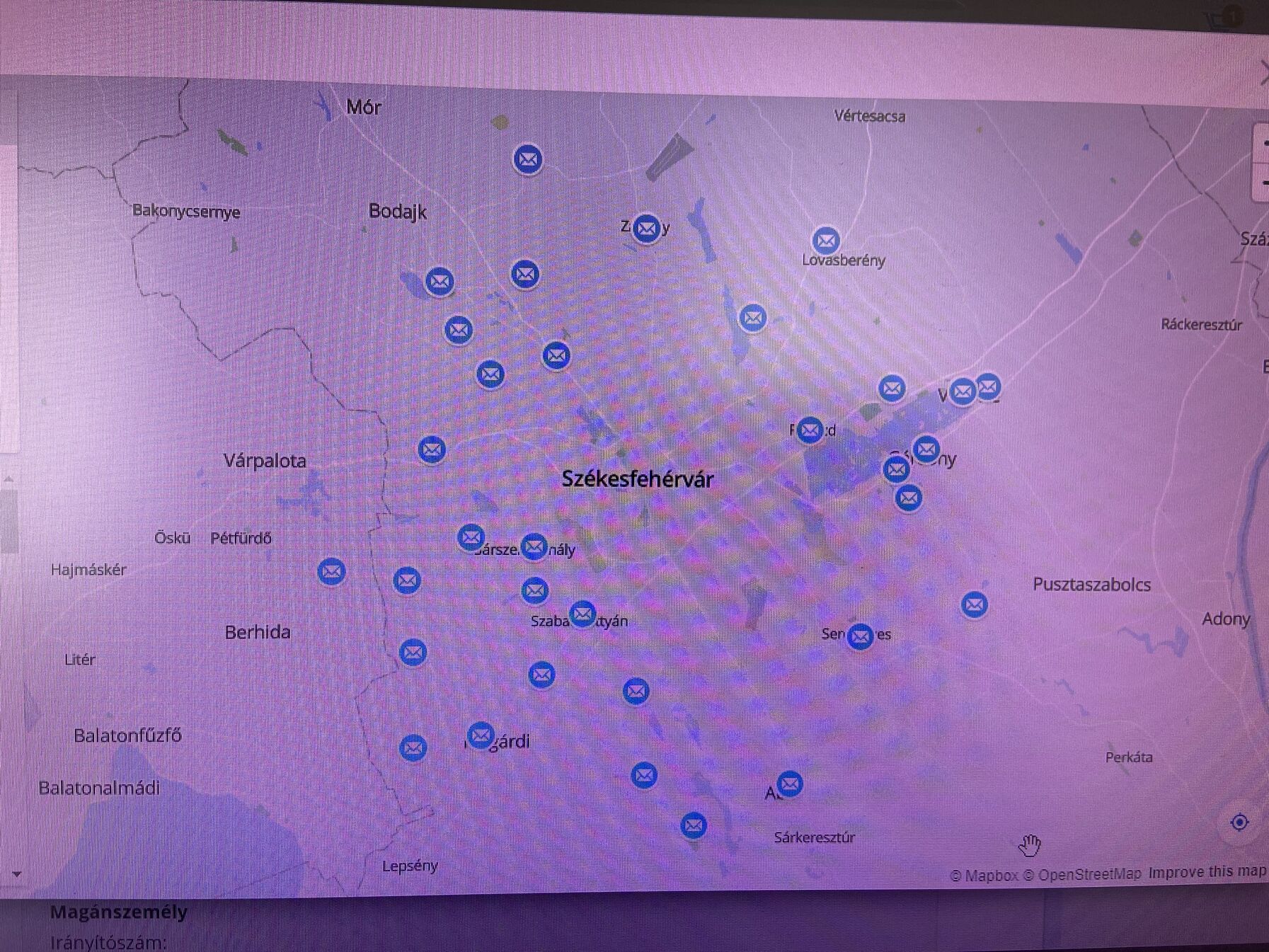Open the envelope marker west of Pusztaszabolcs
The width and height of the screenshot is (1269, 952).
[x=975, y=604]
